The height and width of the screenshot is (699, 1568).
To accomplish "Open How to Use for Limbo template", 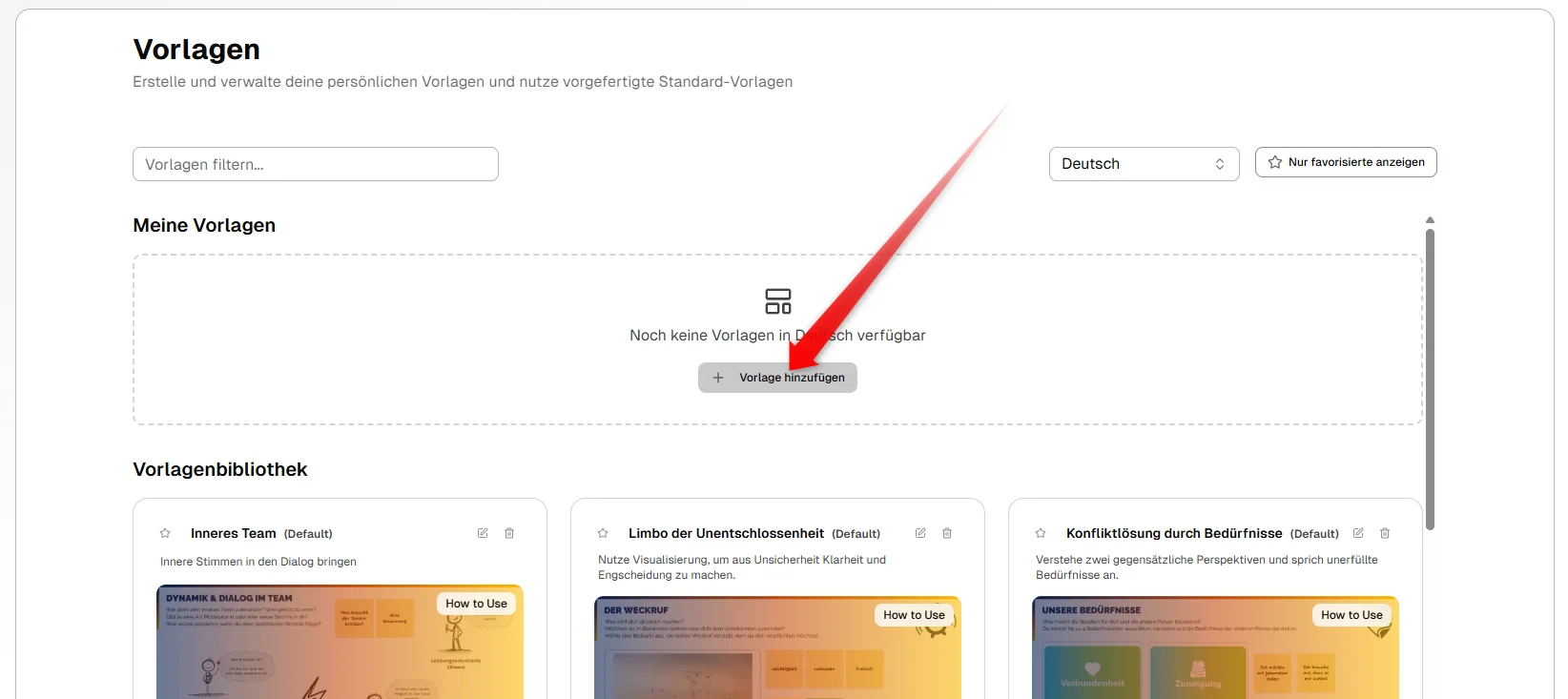I will 914,615.
